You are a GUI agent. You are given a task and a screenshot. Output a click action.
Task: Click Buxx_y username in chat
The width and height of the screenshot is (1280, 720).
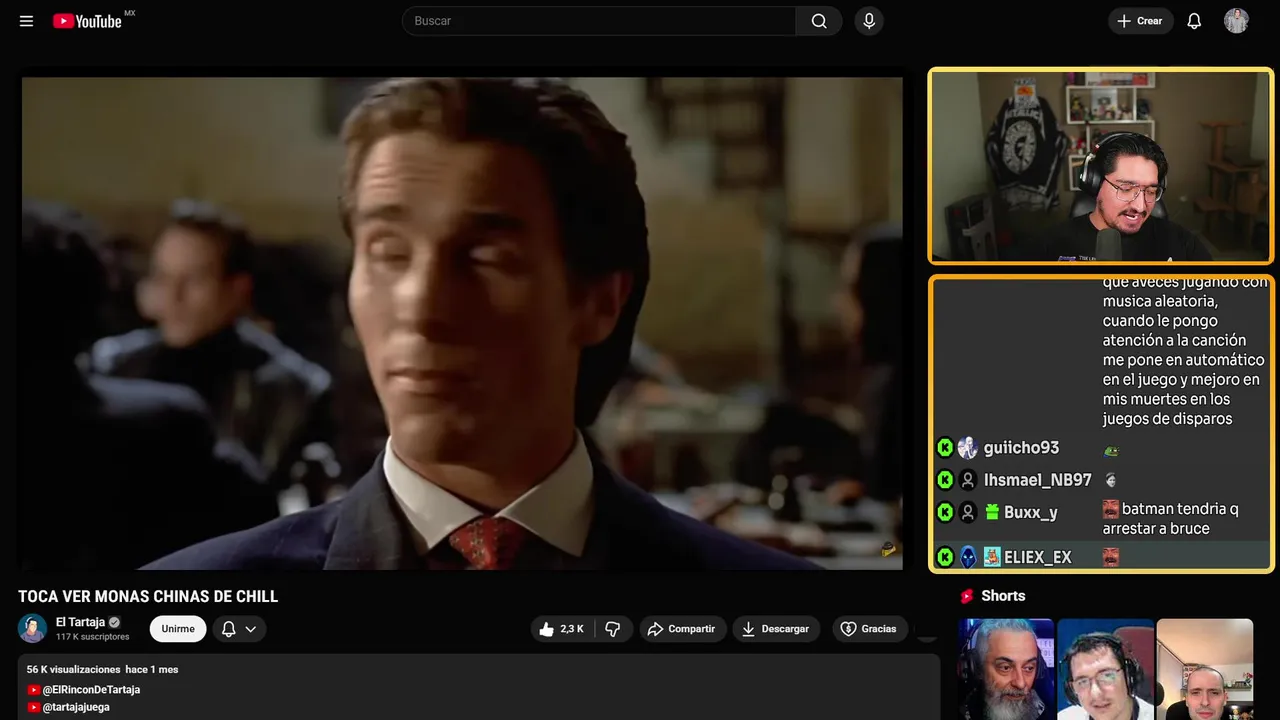1030,512
